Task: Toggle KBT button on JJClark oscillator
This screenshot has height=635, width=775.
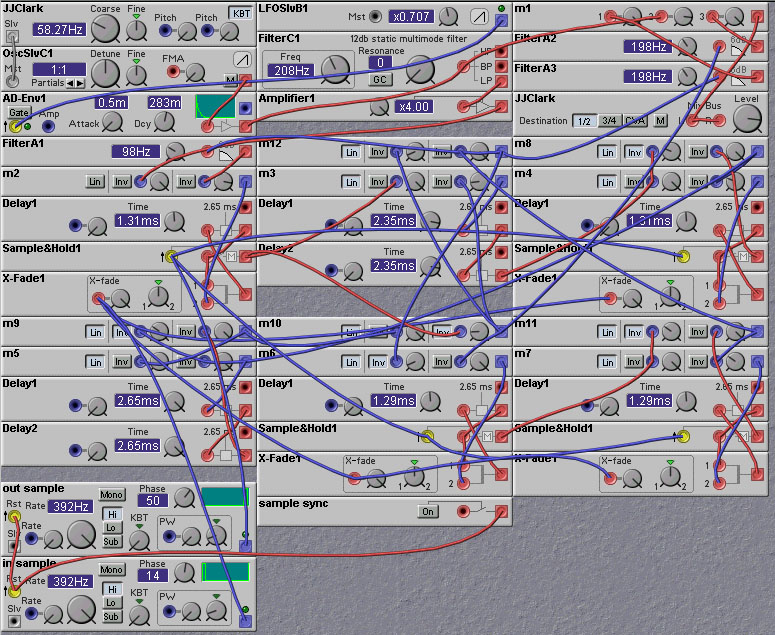Action: coord(241,13)
